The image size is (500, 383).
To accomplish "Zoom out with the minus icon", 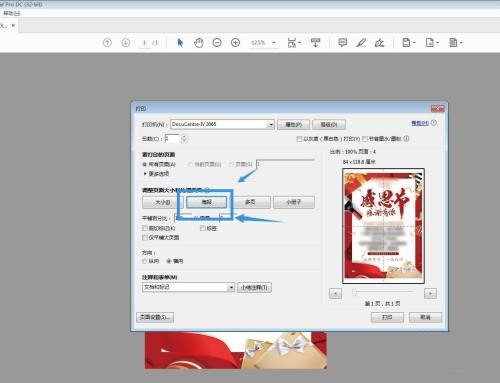I will (x=217, y=43).
